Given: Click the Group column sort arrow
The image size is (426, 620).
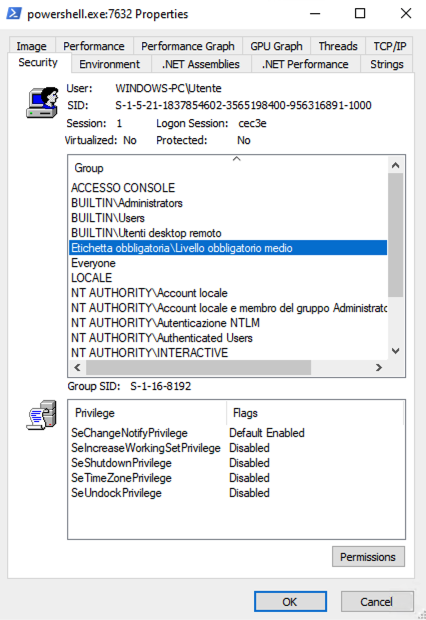Looking at the screenshot, I should pos(237,159).
